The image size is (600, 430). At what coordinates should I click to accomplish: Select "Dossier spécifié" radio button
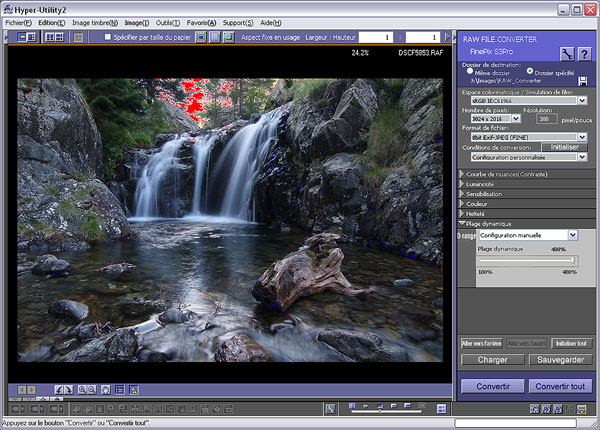coord(530,73)
